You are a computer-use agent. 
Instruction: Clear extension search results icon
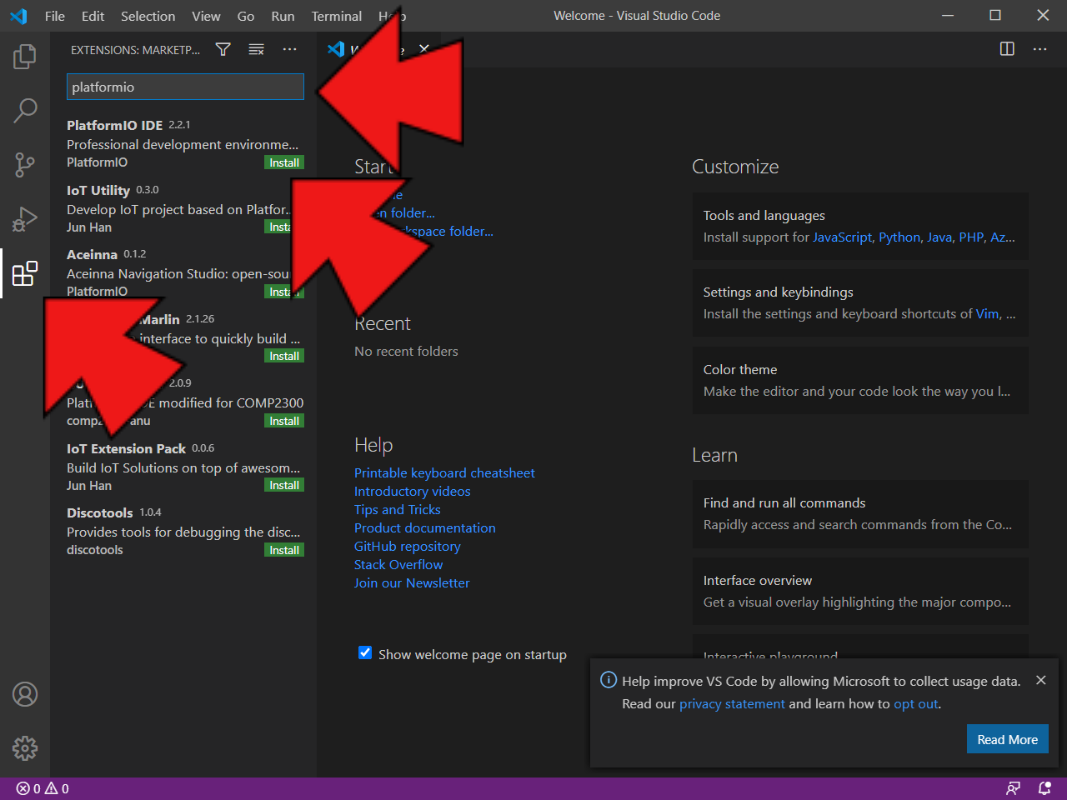[256, 49]
